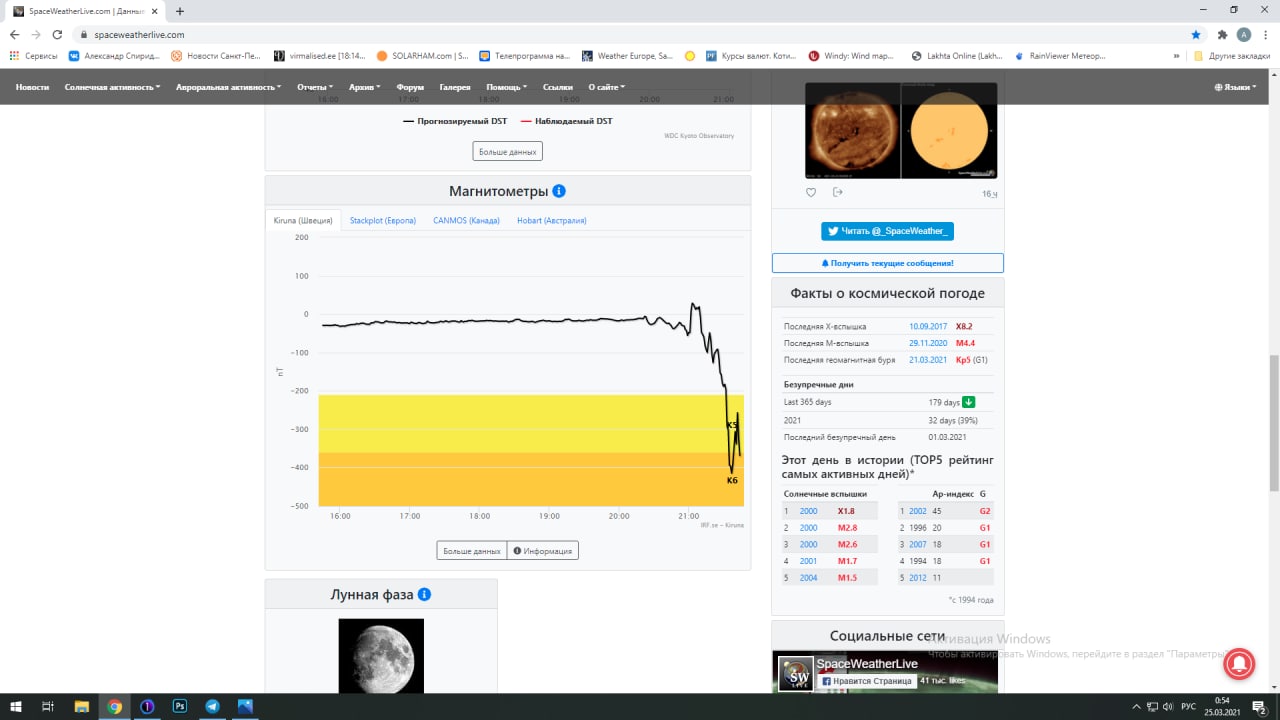Click the red notification bell button
The image size is (1280, 720).
pyautogui.click(x=1238, y=666)
